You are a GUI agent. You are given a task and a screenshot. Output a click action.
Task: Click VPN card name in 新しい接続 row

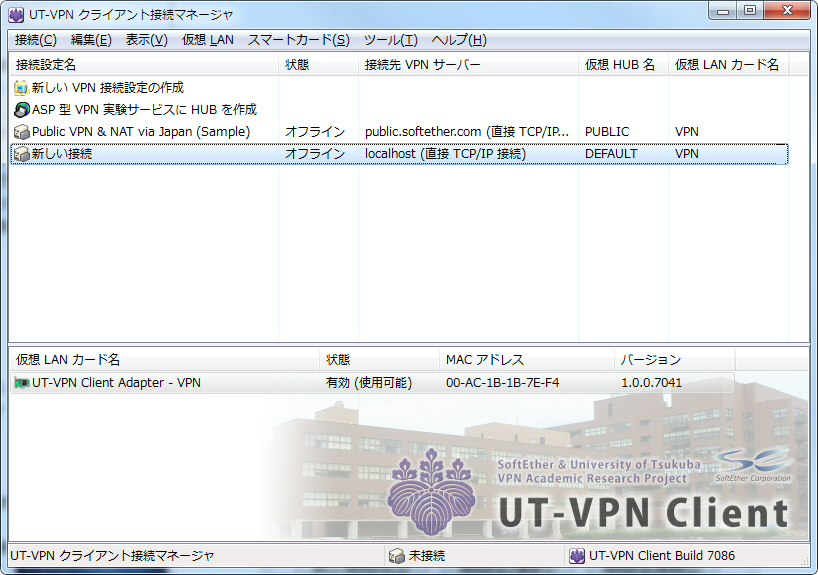(x=687, y=154)
